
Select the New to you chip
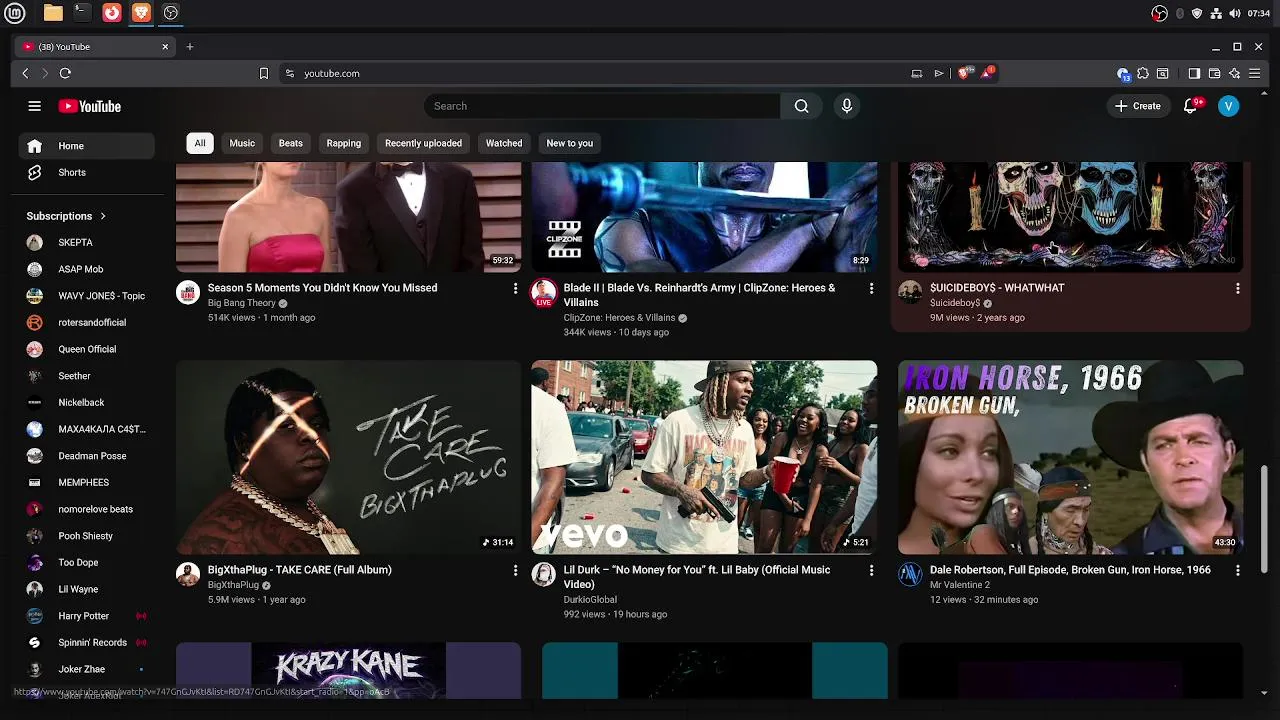[x=570, y=143]
